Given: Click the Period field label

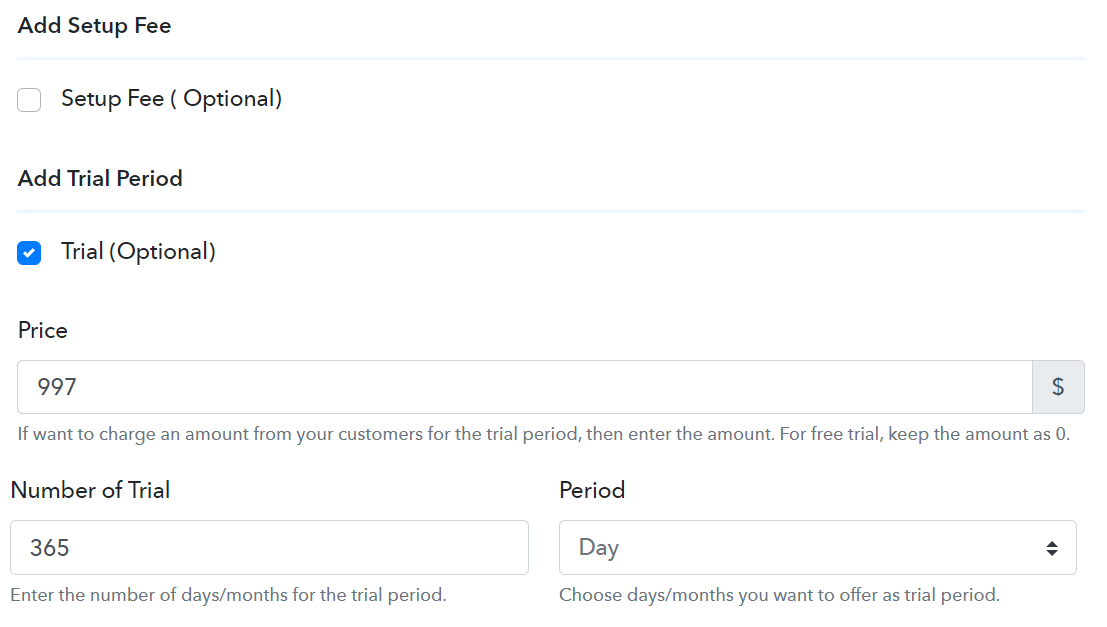Looking at the screenshot, I should click(592, 490).
